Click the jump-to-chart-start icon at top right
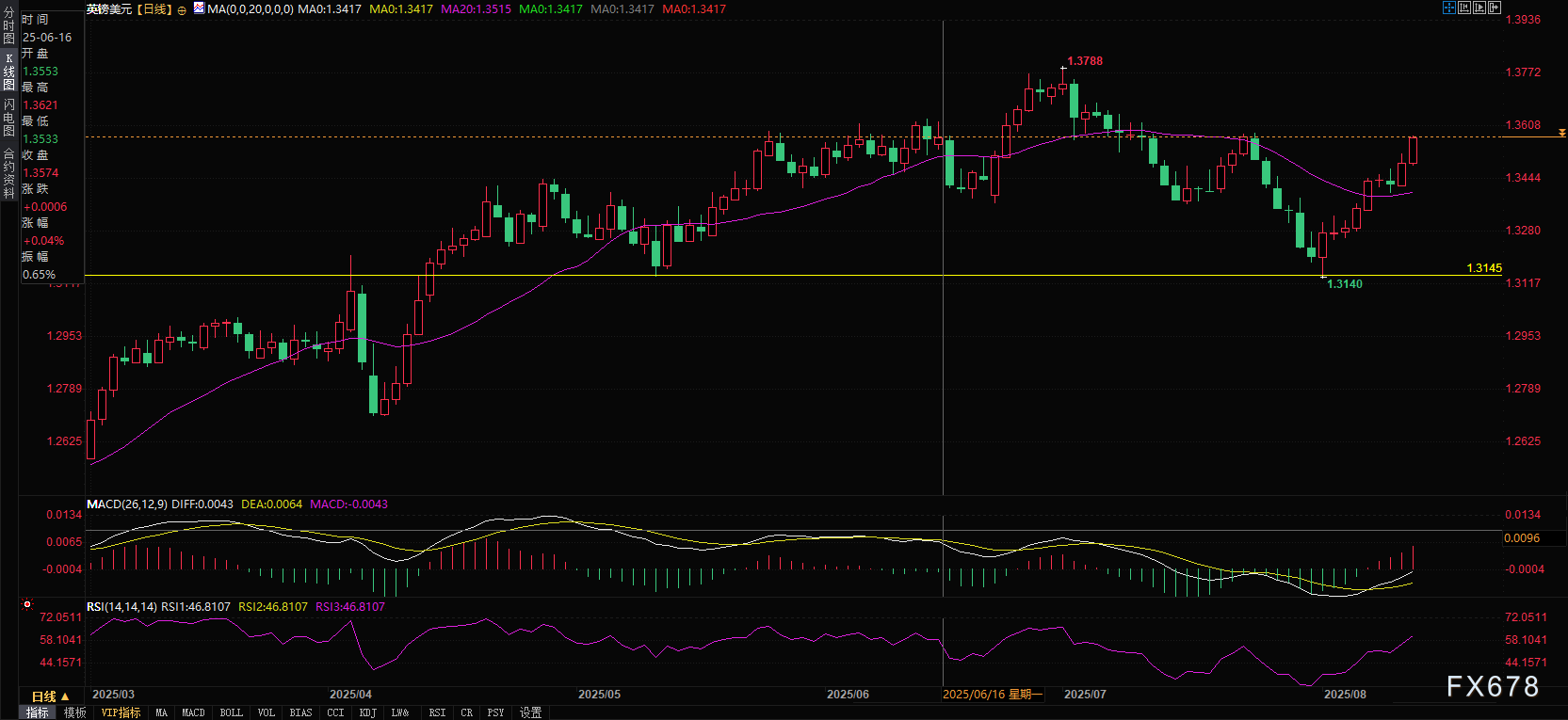The height and width of the screenshot is (720, 1568). (1464, 8)
